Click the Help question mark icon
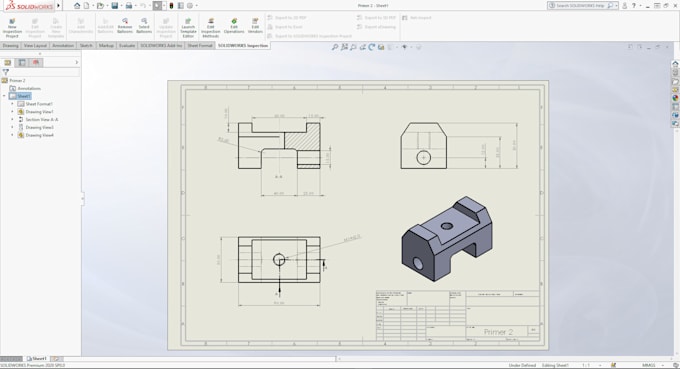The image size is (680, 369). (x=634, y=6)
